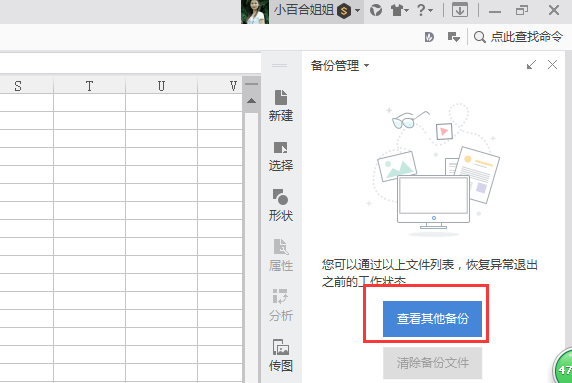
Task: Click the vertical scrollbar up arrow
Action: 251,101
